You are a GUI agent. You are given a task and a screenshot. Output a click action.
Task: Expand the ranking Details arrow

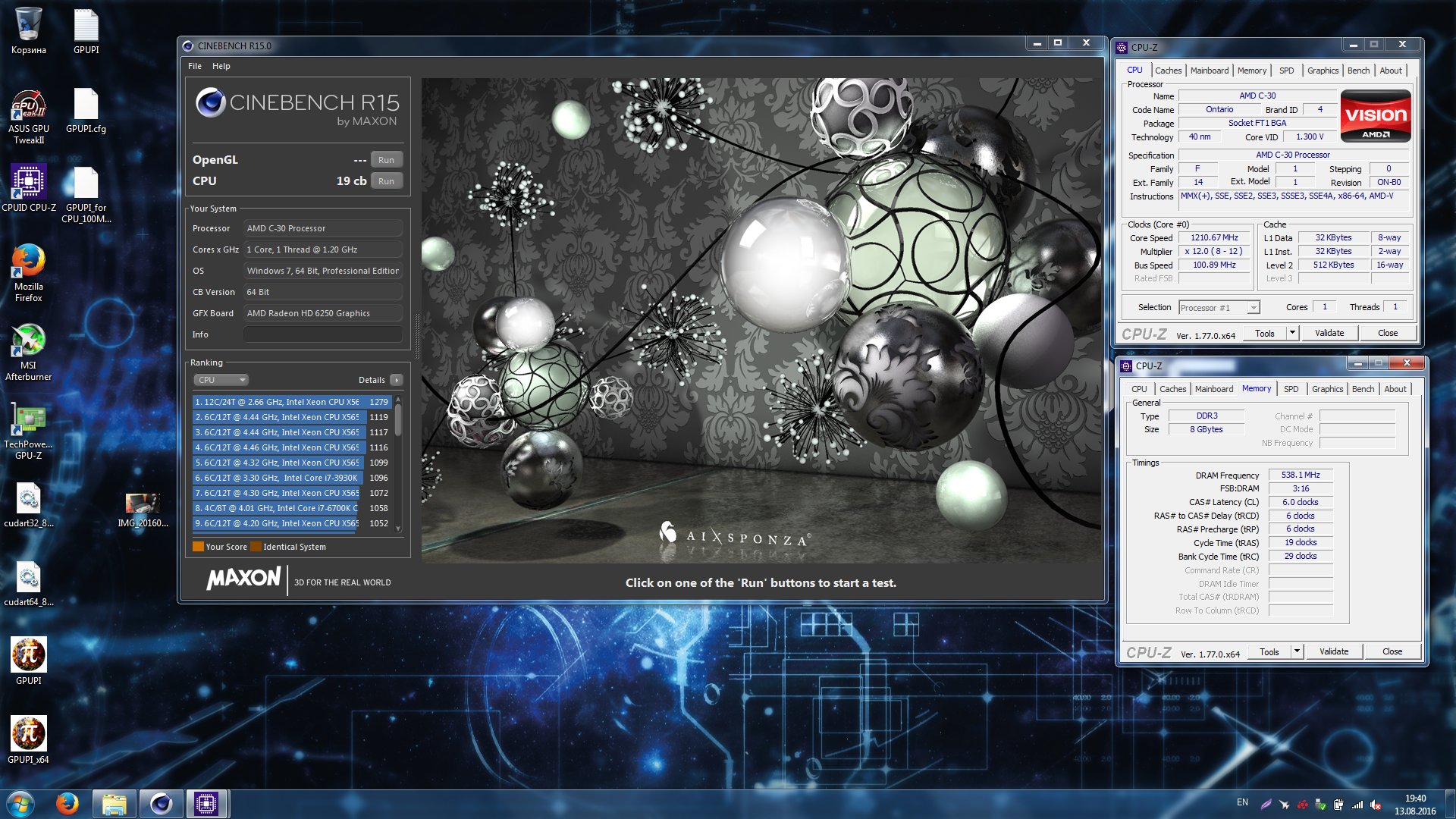point(397,380)
